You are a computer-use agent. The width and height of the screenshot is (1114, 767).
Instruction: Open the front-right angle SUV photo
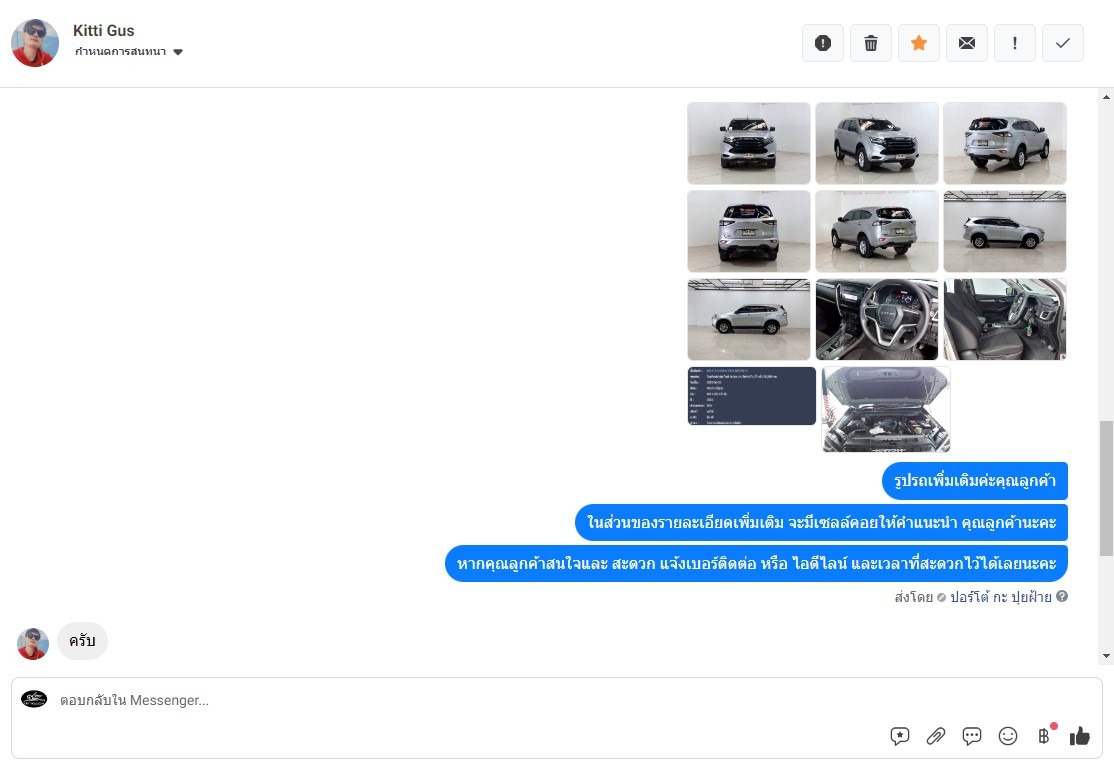(x=877, y=143)
